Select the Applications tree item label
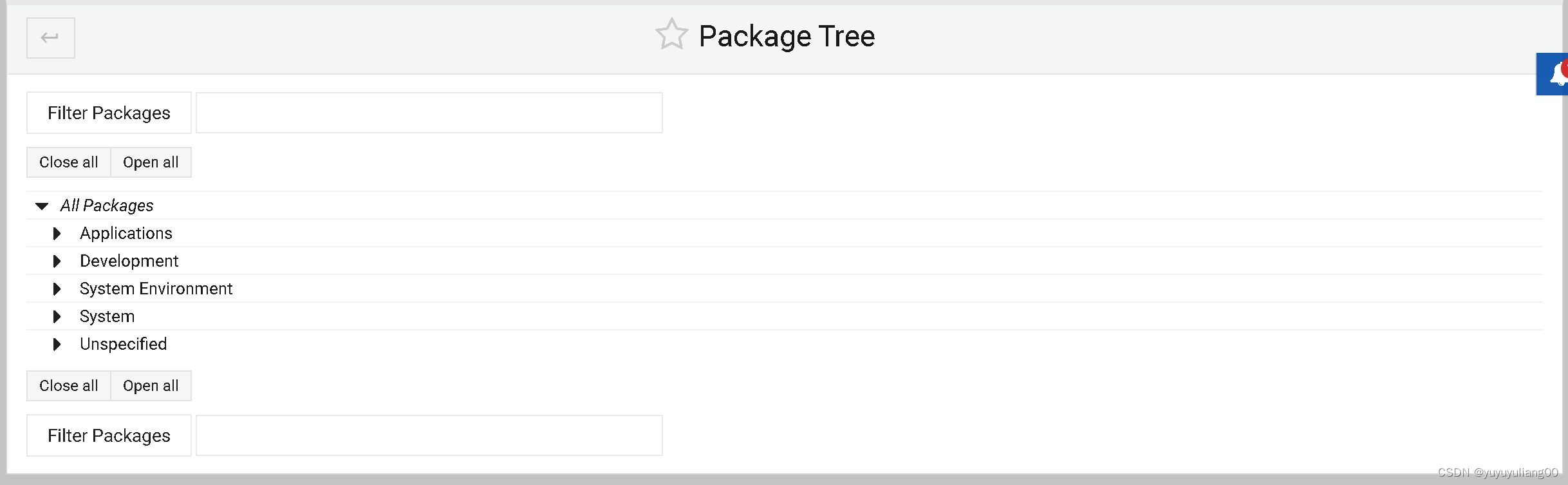Viewport: 1568px width, 485px height. point(126,233)
